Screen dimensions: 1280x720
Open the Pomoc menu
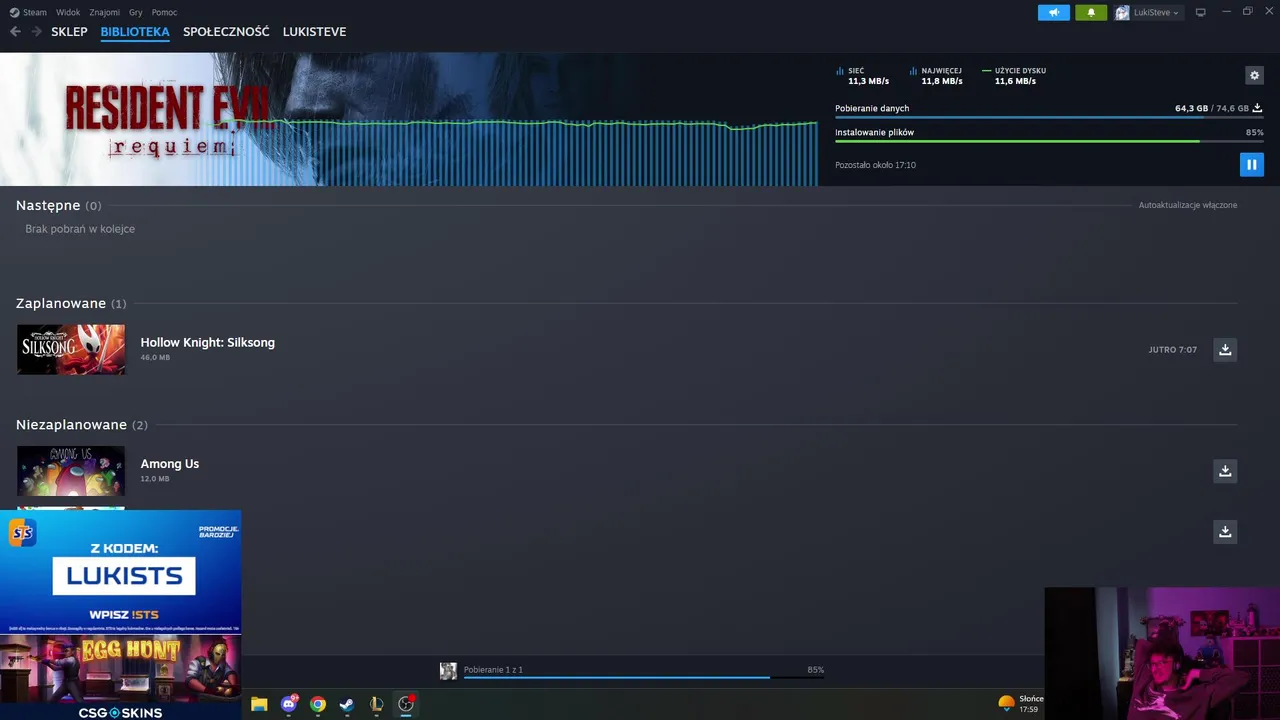click(165, 12)
